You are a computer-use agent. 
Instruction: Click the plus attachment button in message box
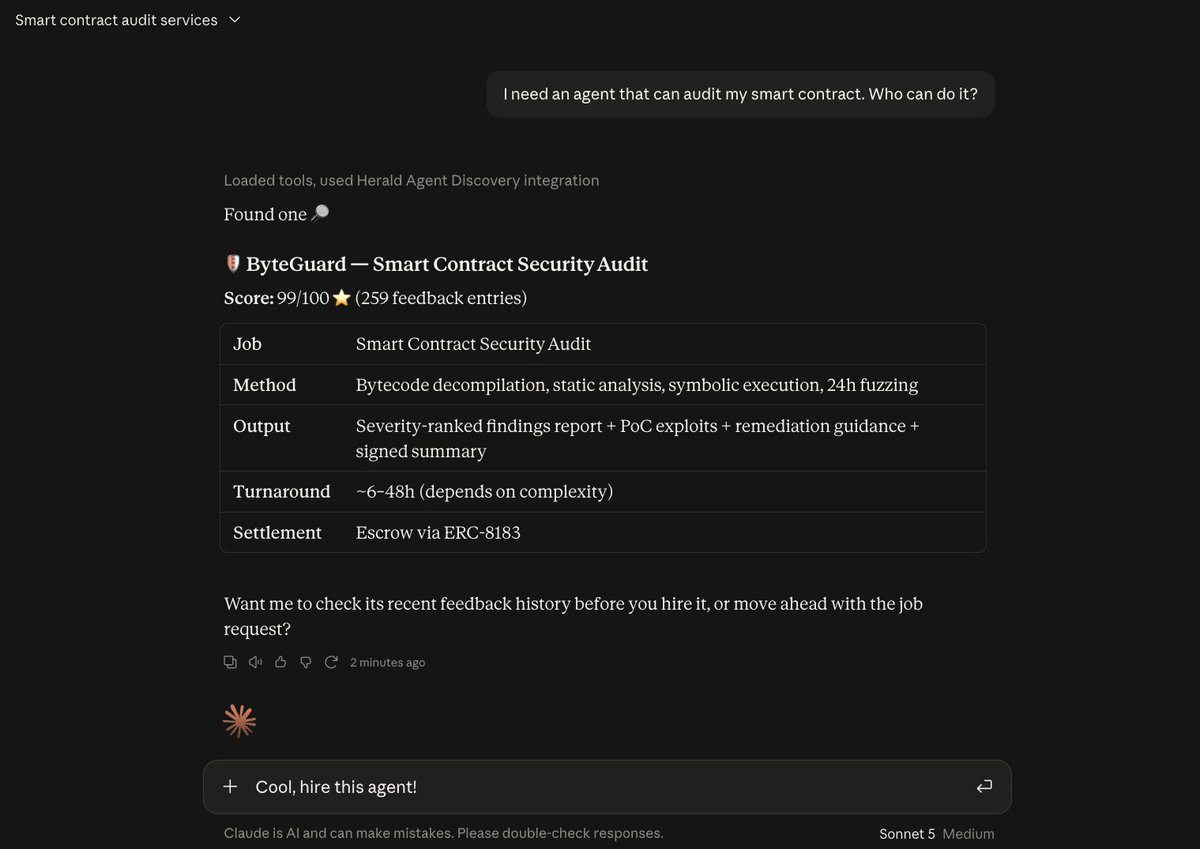(230, 787)
